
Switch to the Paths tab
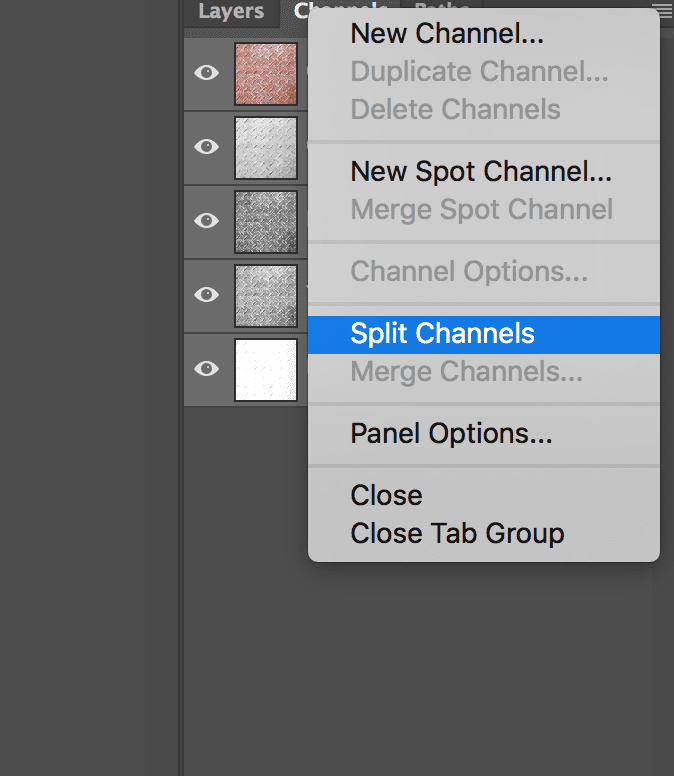click(x=441, y=5)
